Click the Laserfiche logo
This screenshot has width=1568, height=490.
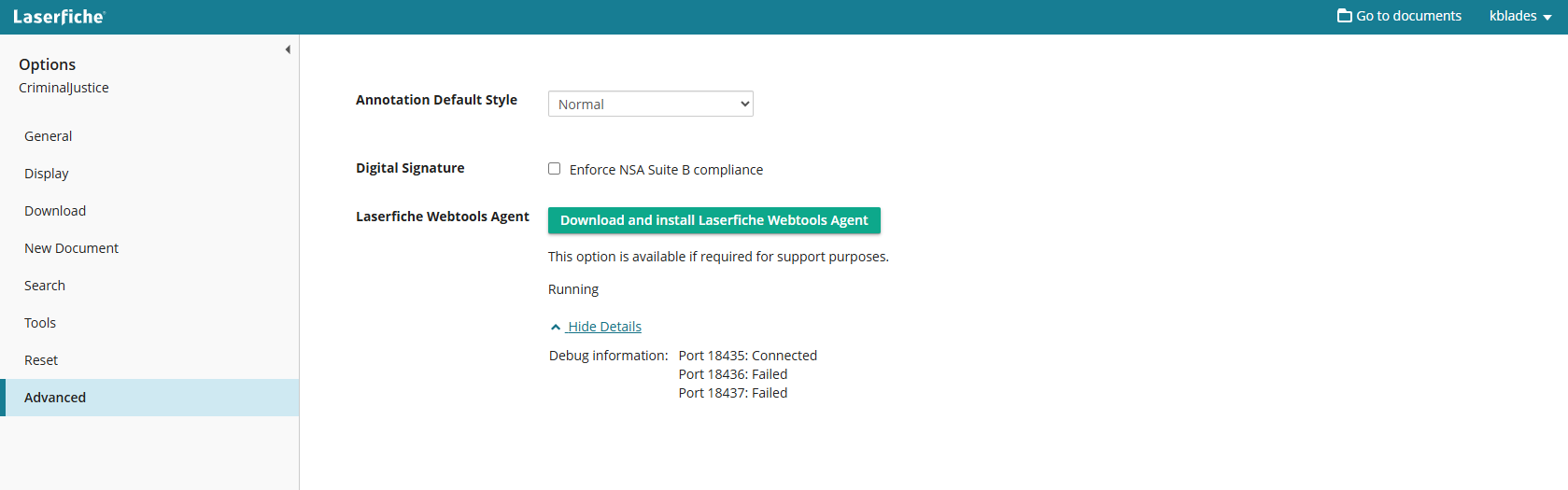pos(59,17)
